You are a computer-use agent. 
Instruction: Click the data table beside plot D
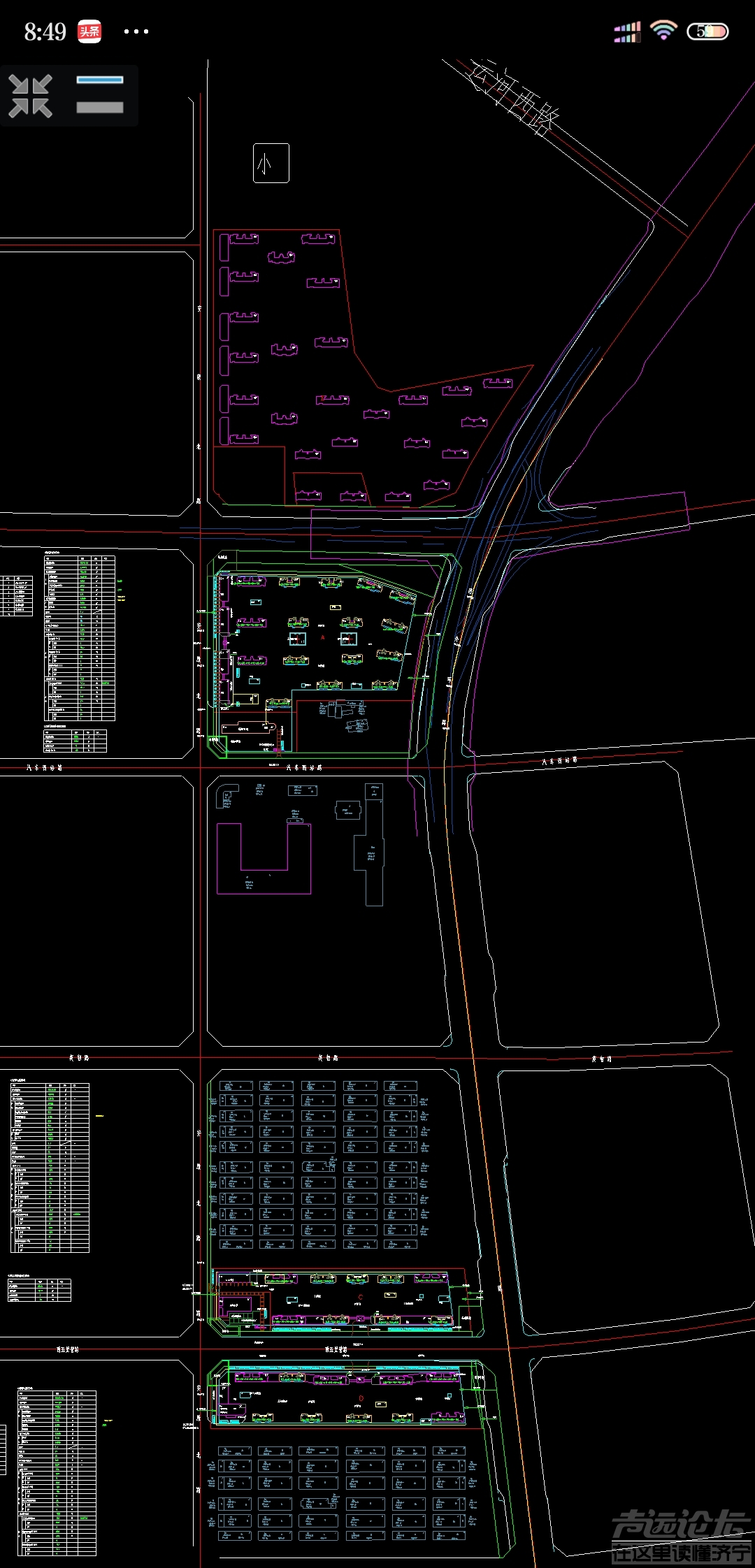(57, 1472)
